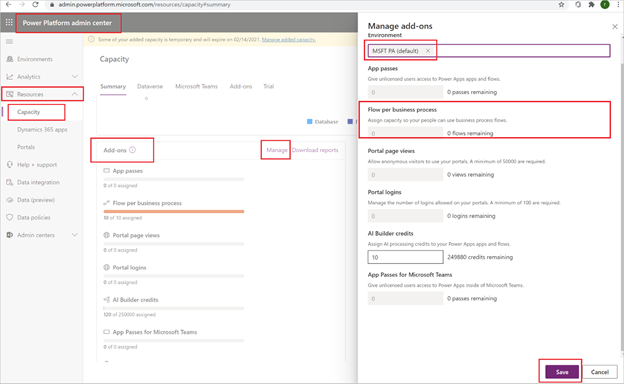The height and width of the screenshot is (384, 624).
Task: Click Download reports link
Action: point(315,150)
